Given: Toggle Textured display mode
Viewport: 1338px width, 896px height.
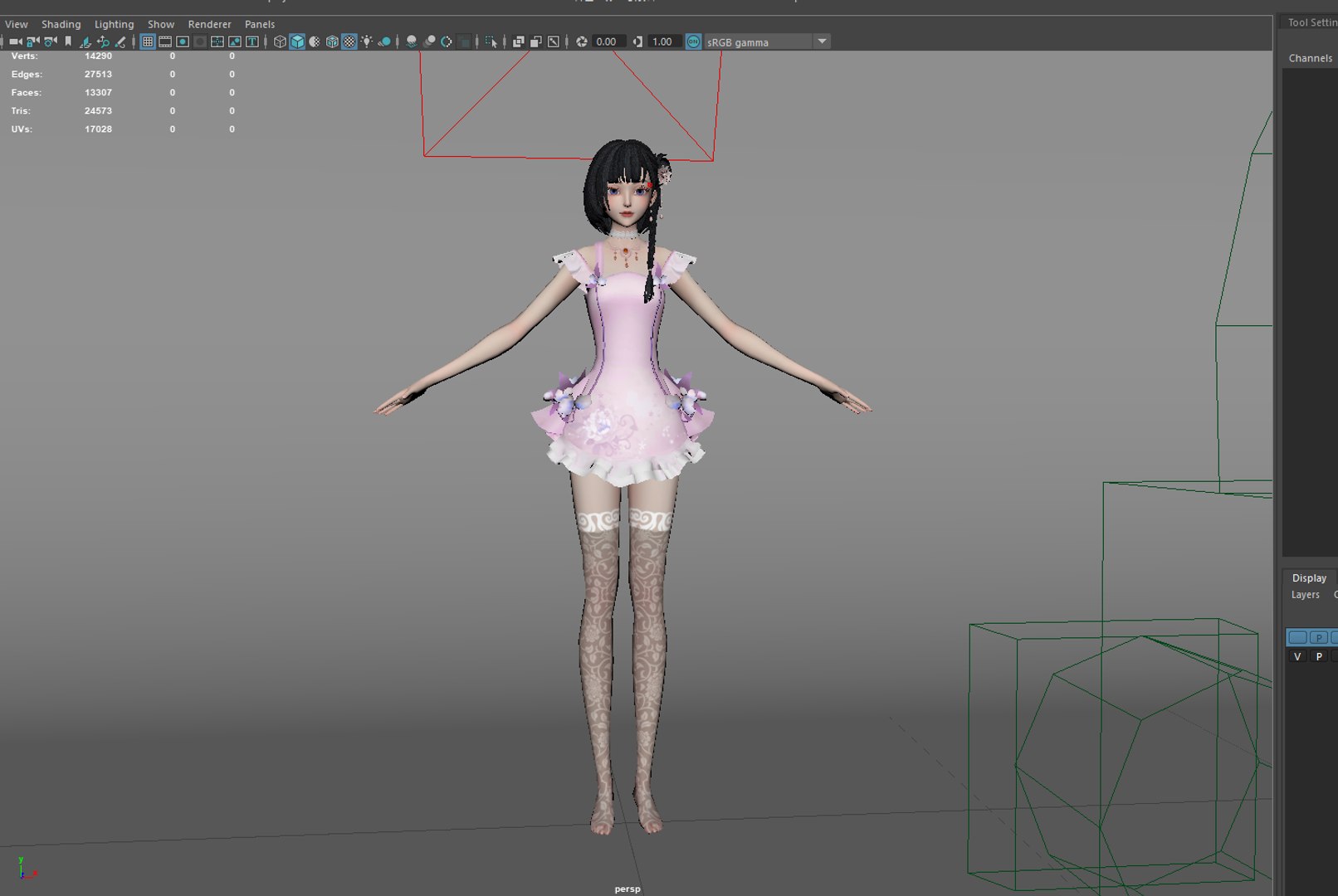Looking at the screenshot, I should (349, 41).
